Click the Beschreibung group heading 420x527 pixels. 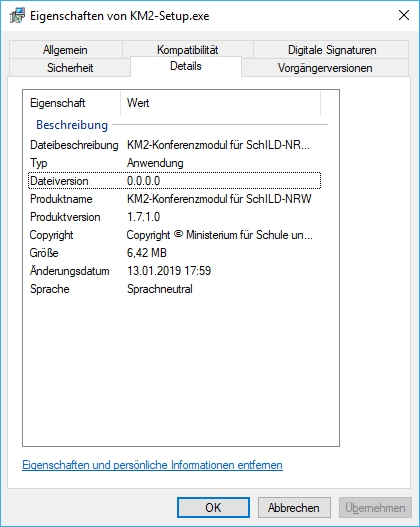[72, 125]
